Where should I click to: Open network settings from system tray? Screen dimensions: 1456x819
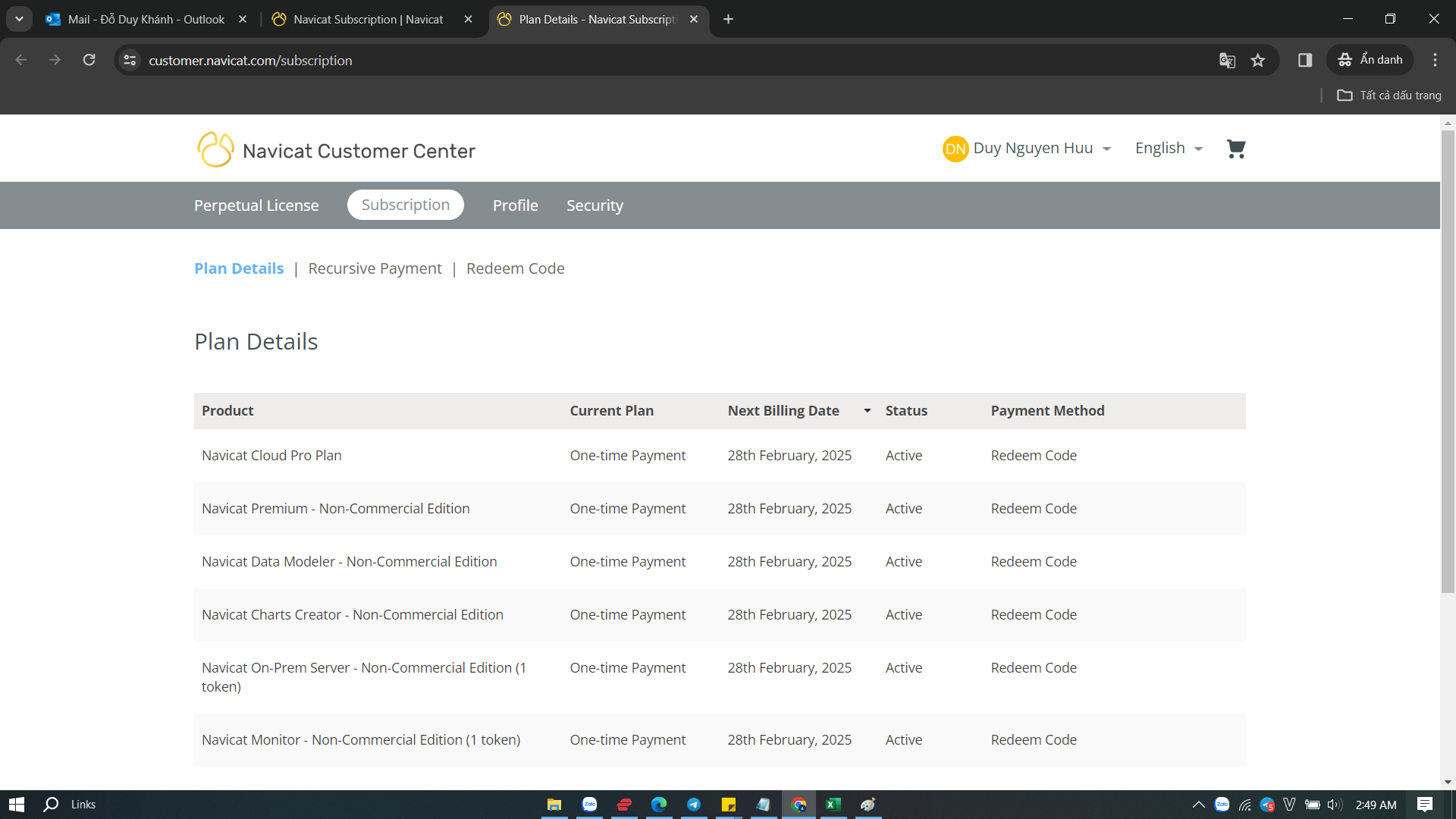(x=1244, y=805)
